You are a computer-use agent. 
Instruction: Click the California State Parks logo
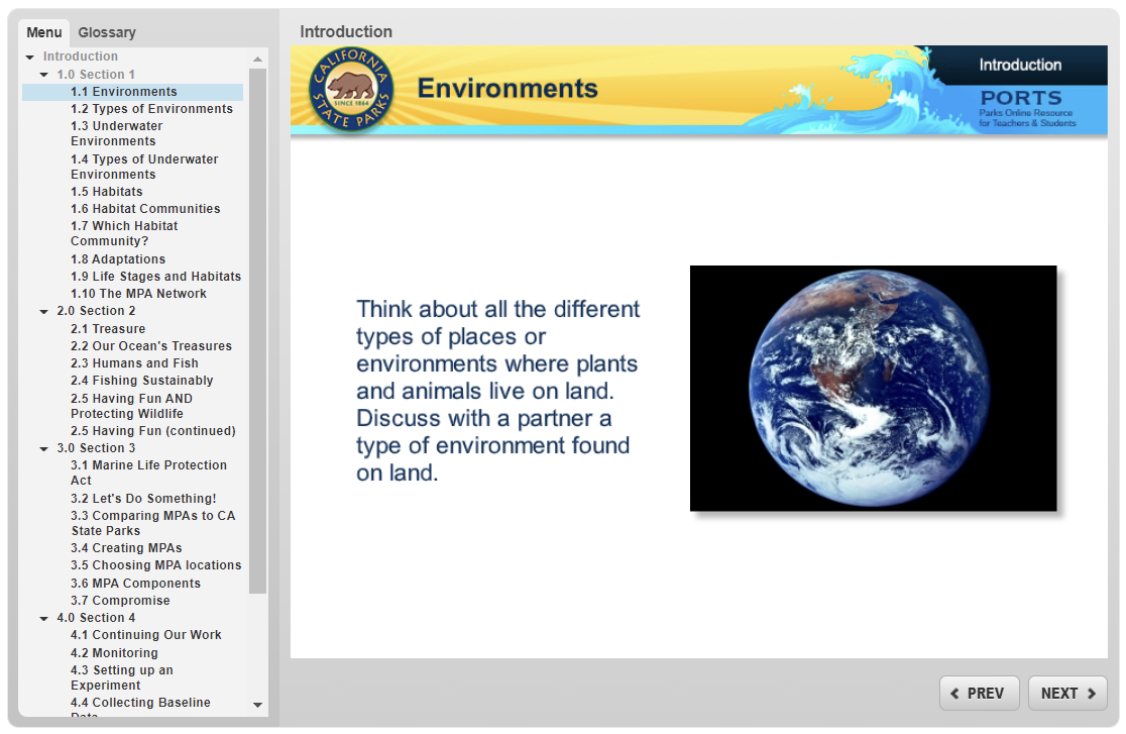coord(349,88)
